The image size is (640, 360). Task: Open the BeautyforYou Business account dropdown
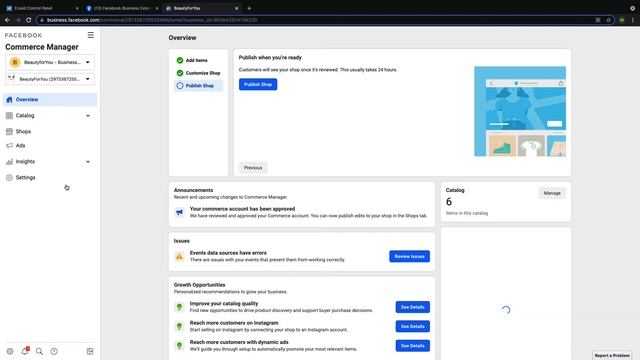click(50, 62)
